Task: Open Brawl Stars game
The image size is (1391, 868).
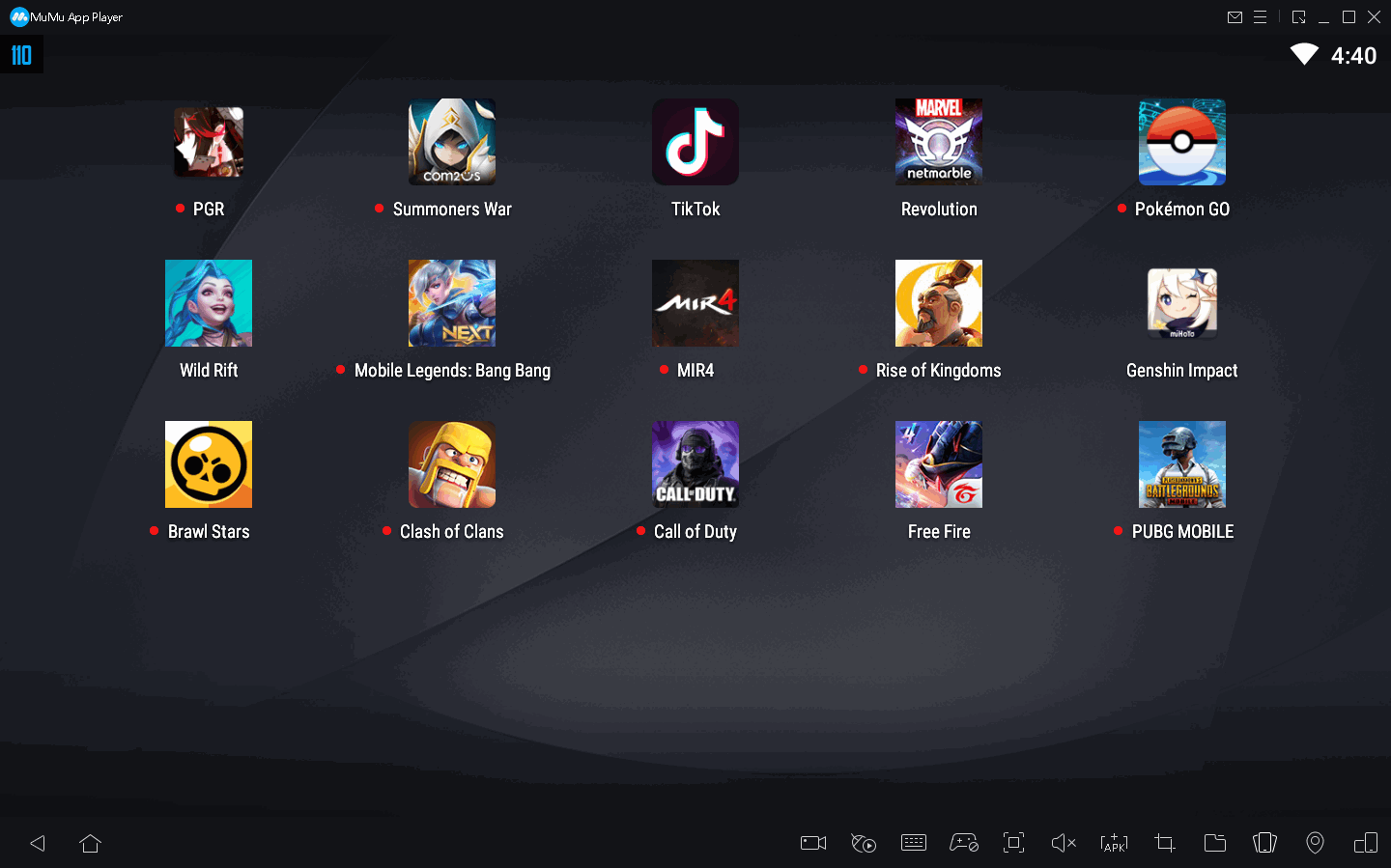Action: click(x=209, y=464)
